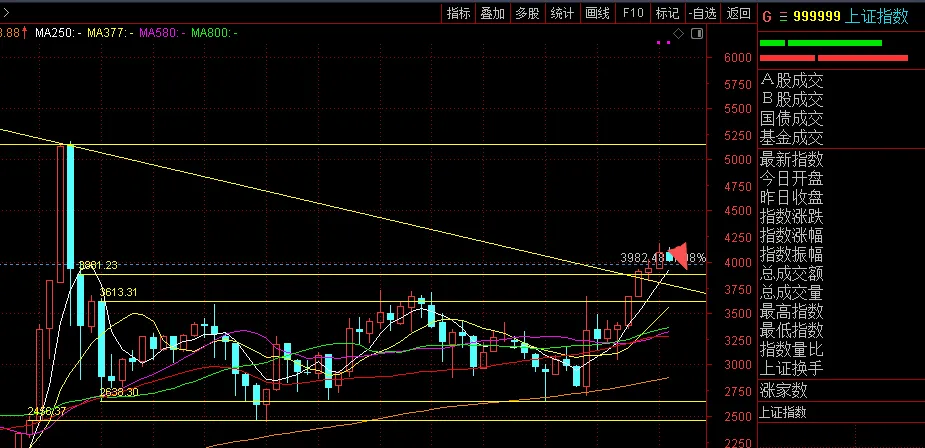Click the MA800 indicator label

[x=214, y=33]
